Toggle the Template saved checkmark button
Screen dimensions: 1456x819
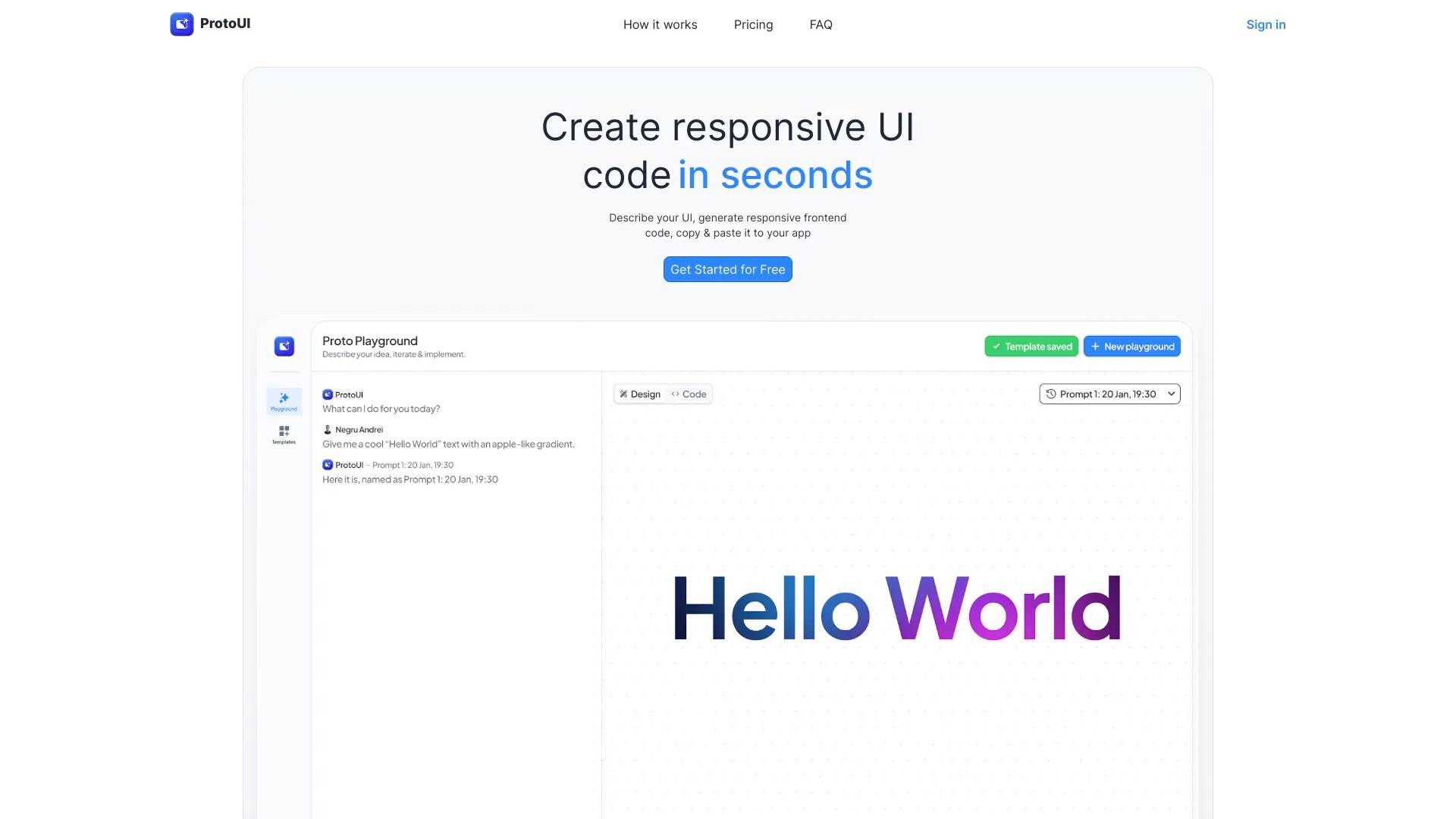point(1031,346)
